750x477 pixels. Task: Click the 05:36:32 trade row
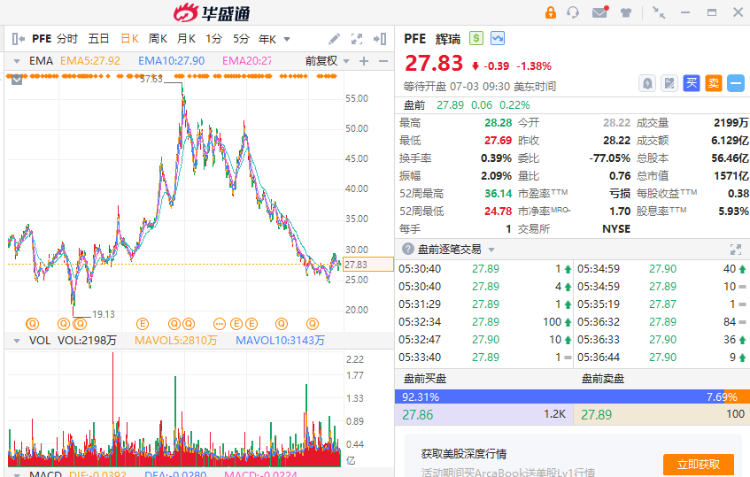coord(662,322)
